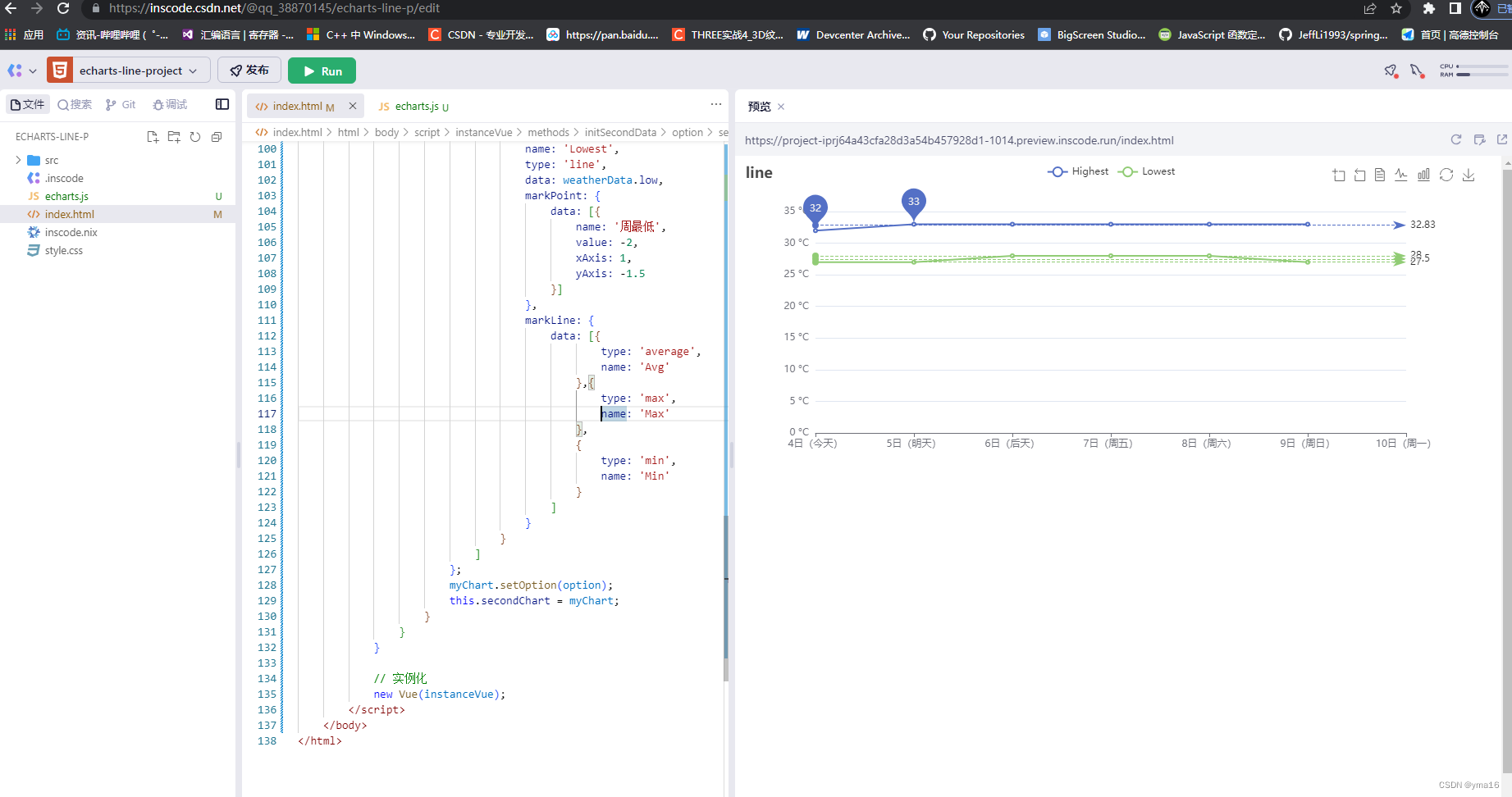
Task: Toggle the sidebar layout panel
Action: (x=222, y=104)
